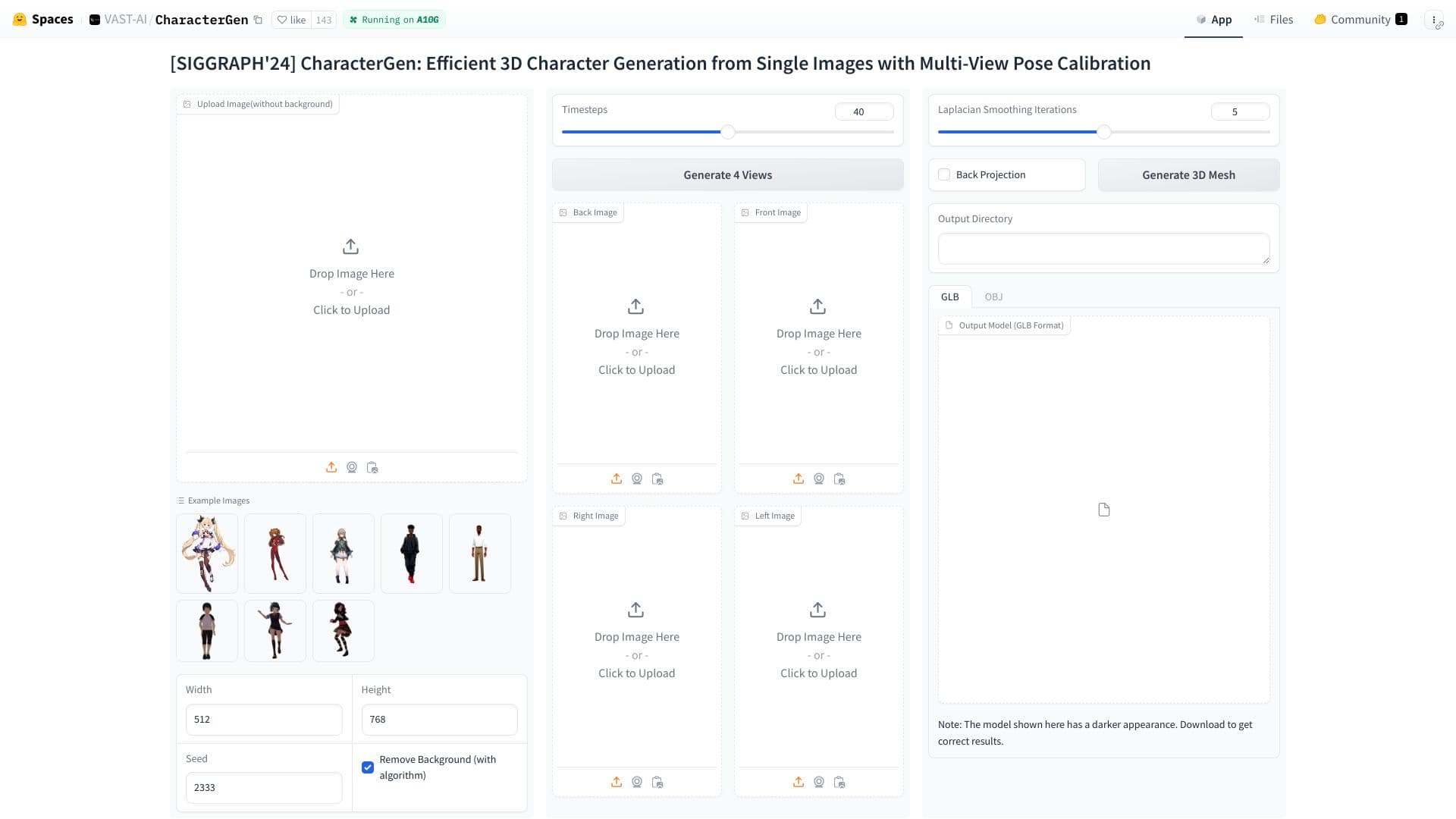This screenshot has width=1456, height=819.
Task: Select the twin-tailed blonde character example image
Action: [x=206, y=553]
